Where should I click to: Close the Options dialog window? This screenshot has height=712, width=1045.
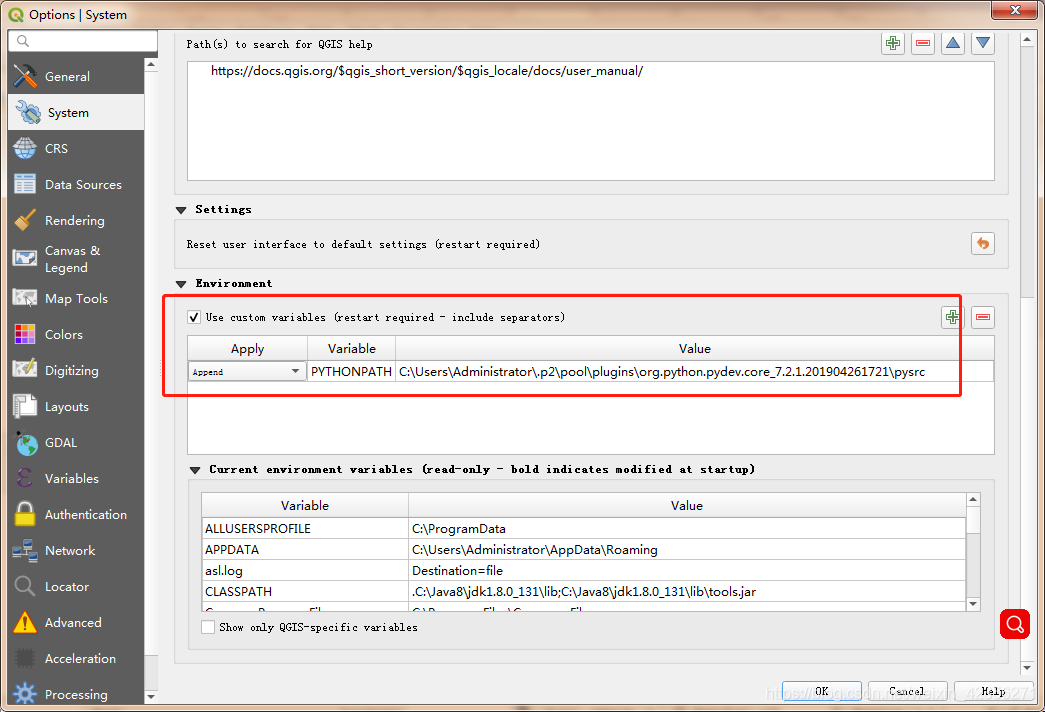pos(1014,10)
